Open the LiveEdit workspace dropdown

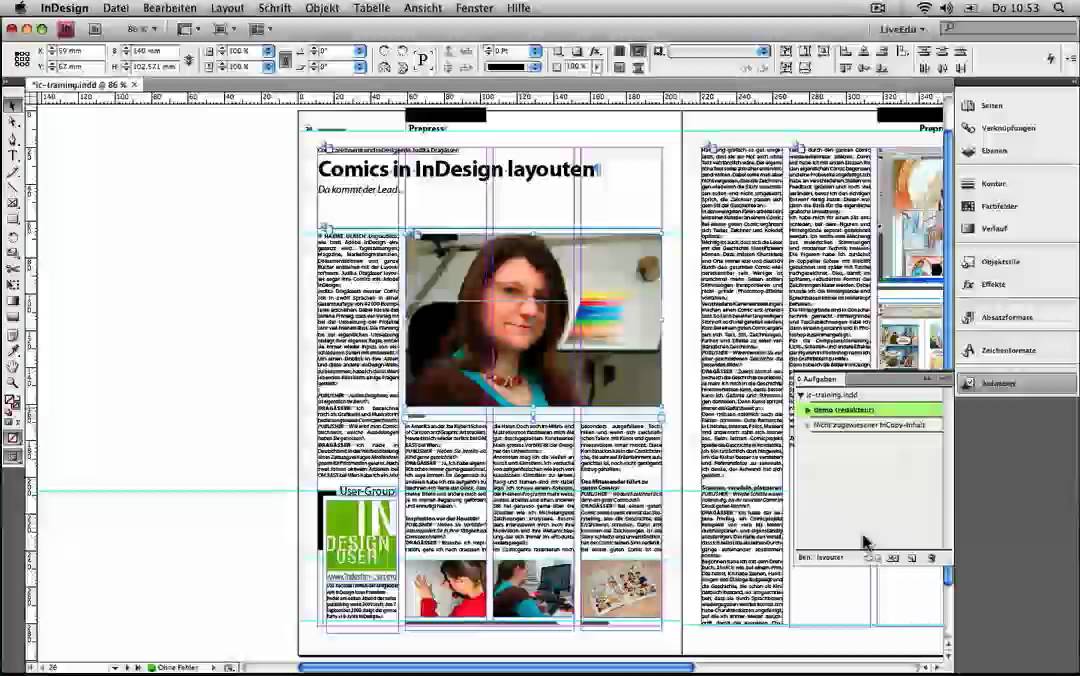902,29
